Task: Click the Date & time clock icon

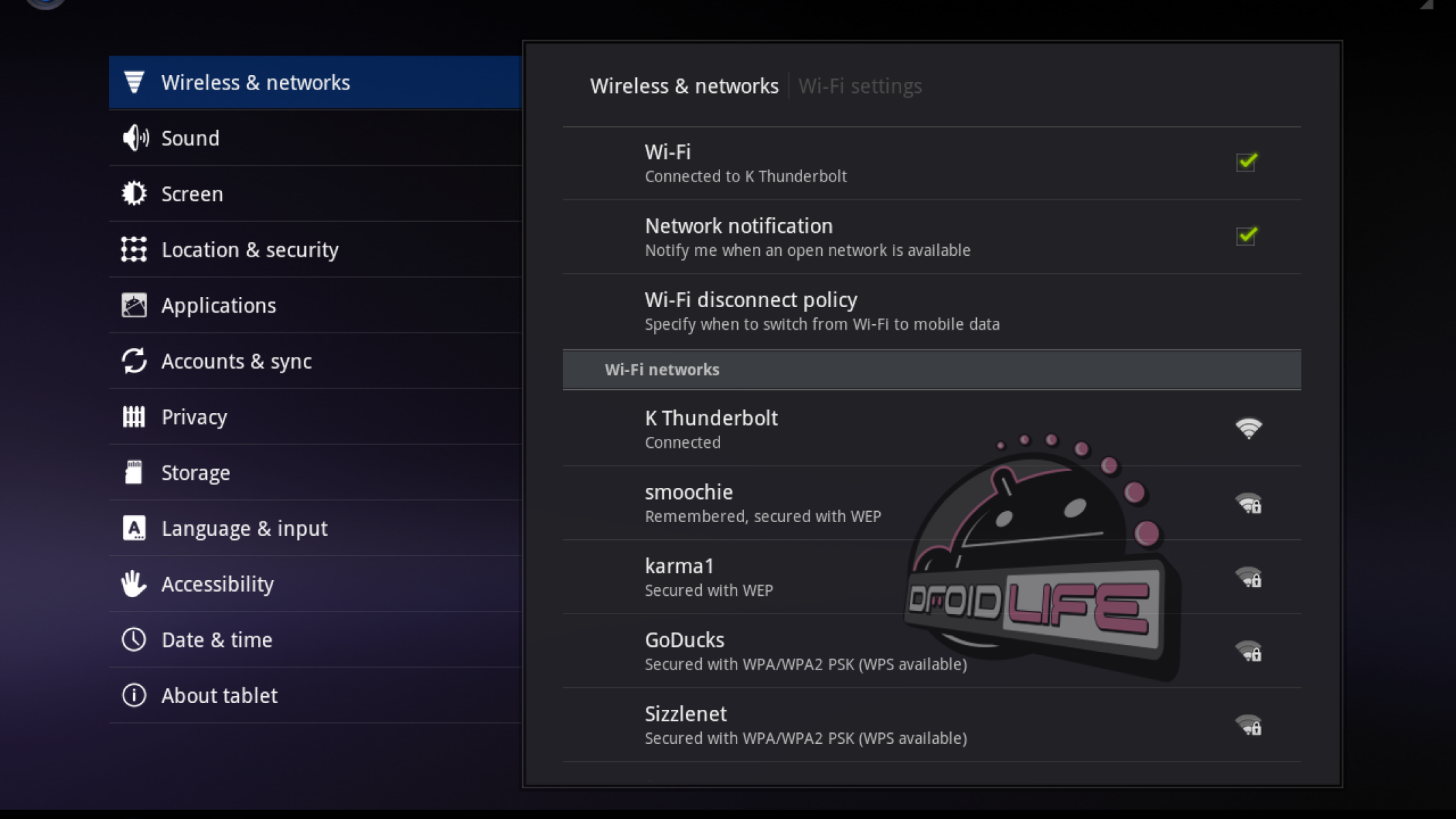Action: coord(134,640)
